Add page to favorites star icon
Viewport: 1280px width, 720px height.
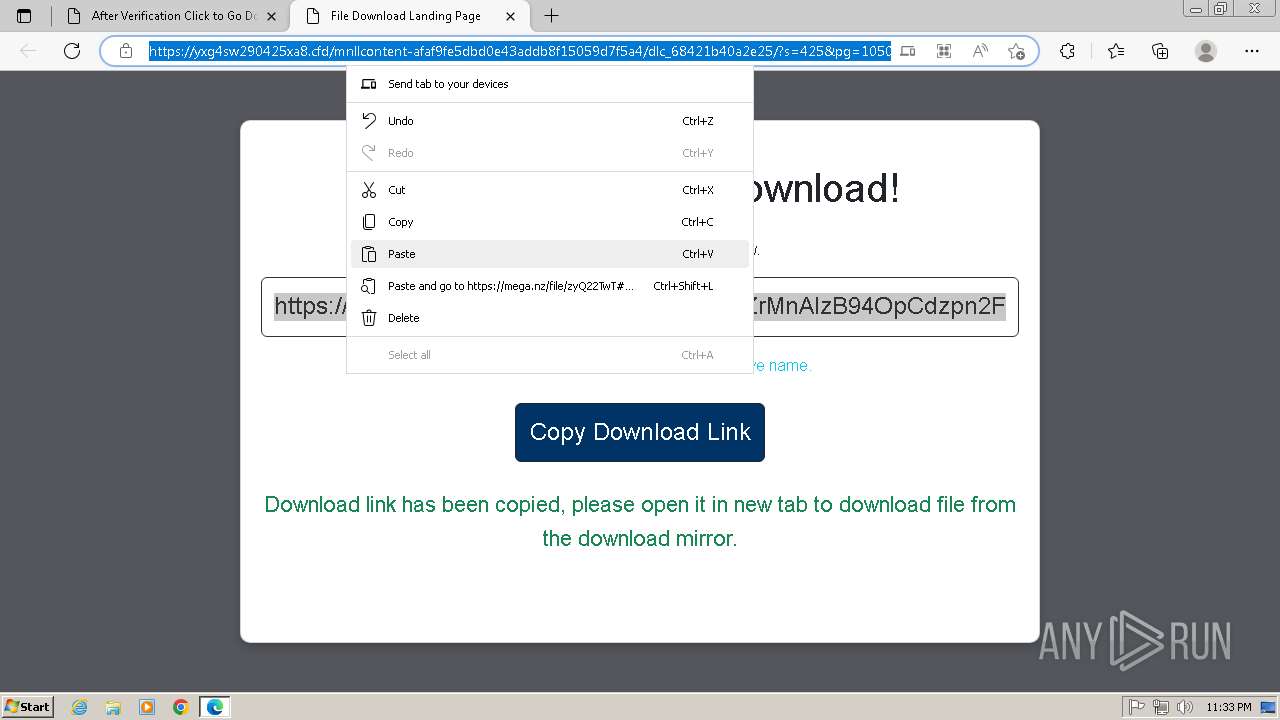[x=1016, y=51]
